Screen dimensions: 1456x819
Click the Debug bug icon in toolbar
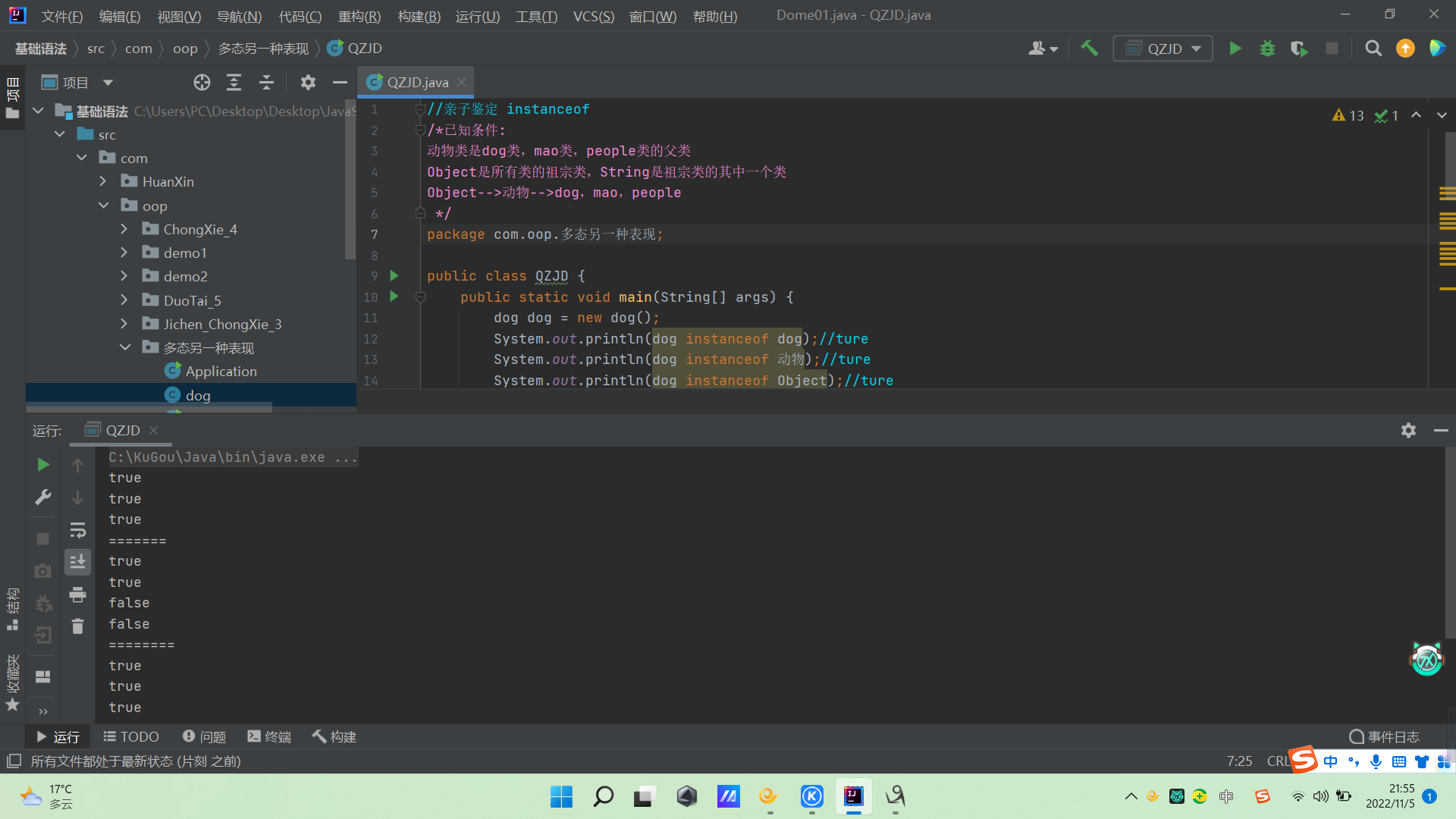(1267, 49)
